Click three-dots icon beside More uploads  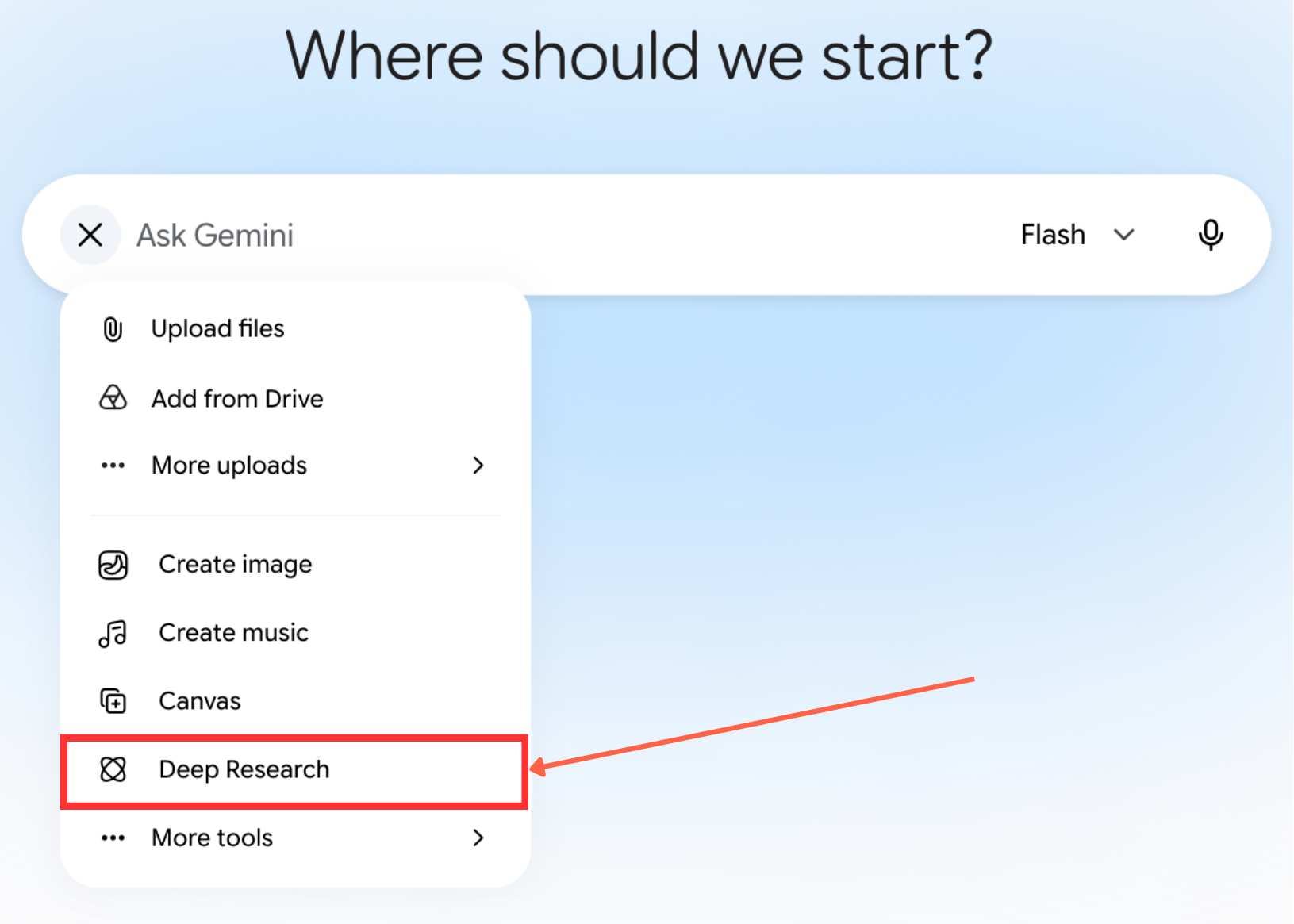pos(113,466)
